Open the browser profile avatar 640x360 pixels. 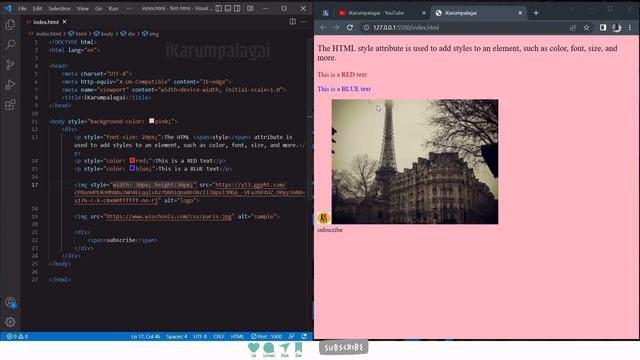[616, 27]
